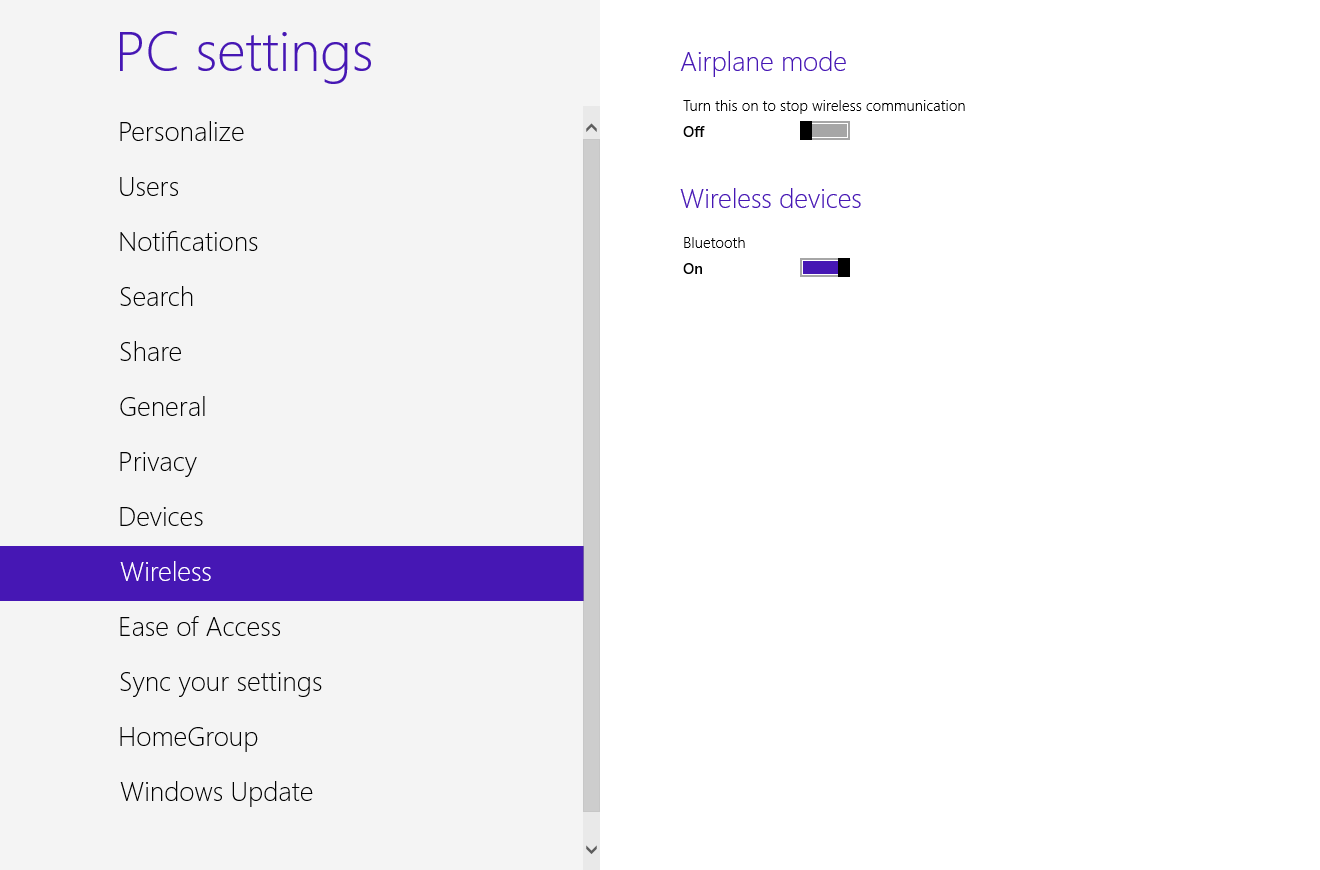Select Windows Update in the list
Image resolution: width=1320 pixels, height=870 pixels.
291,792
